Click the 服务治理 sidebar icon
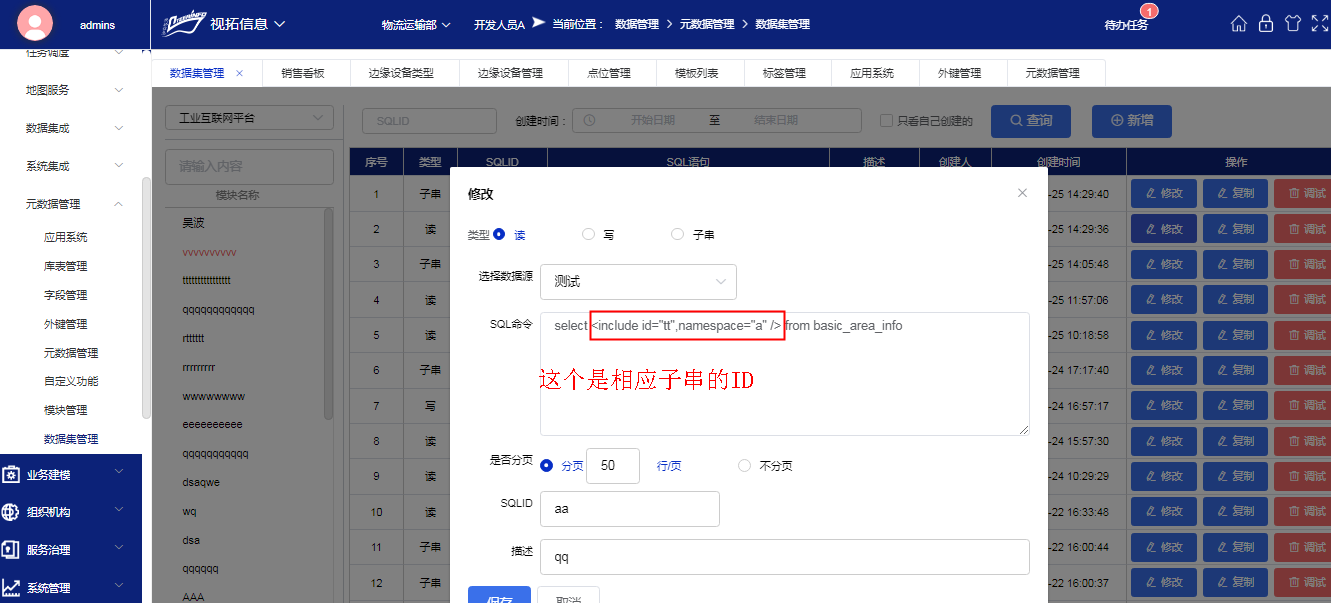1331x603 pixels. (x=11, y=550)
